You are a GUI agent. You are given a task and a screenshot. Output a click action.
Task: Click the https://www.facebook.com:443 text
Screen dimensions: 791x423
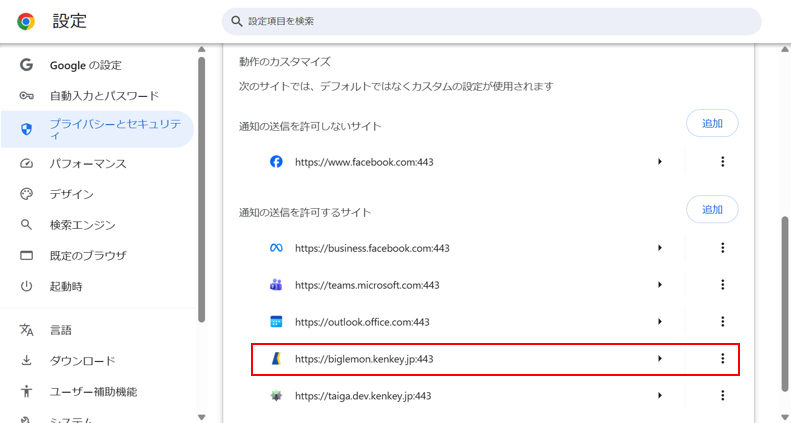364,162
